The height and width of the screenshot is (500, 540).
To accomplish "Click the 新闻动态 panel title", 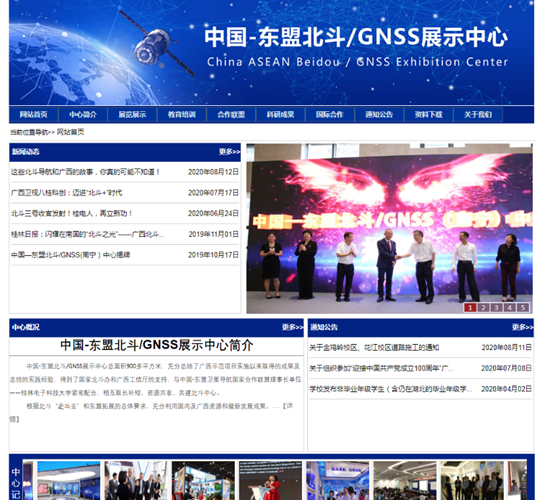I will [25, 152].
